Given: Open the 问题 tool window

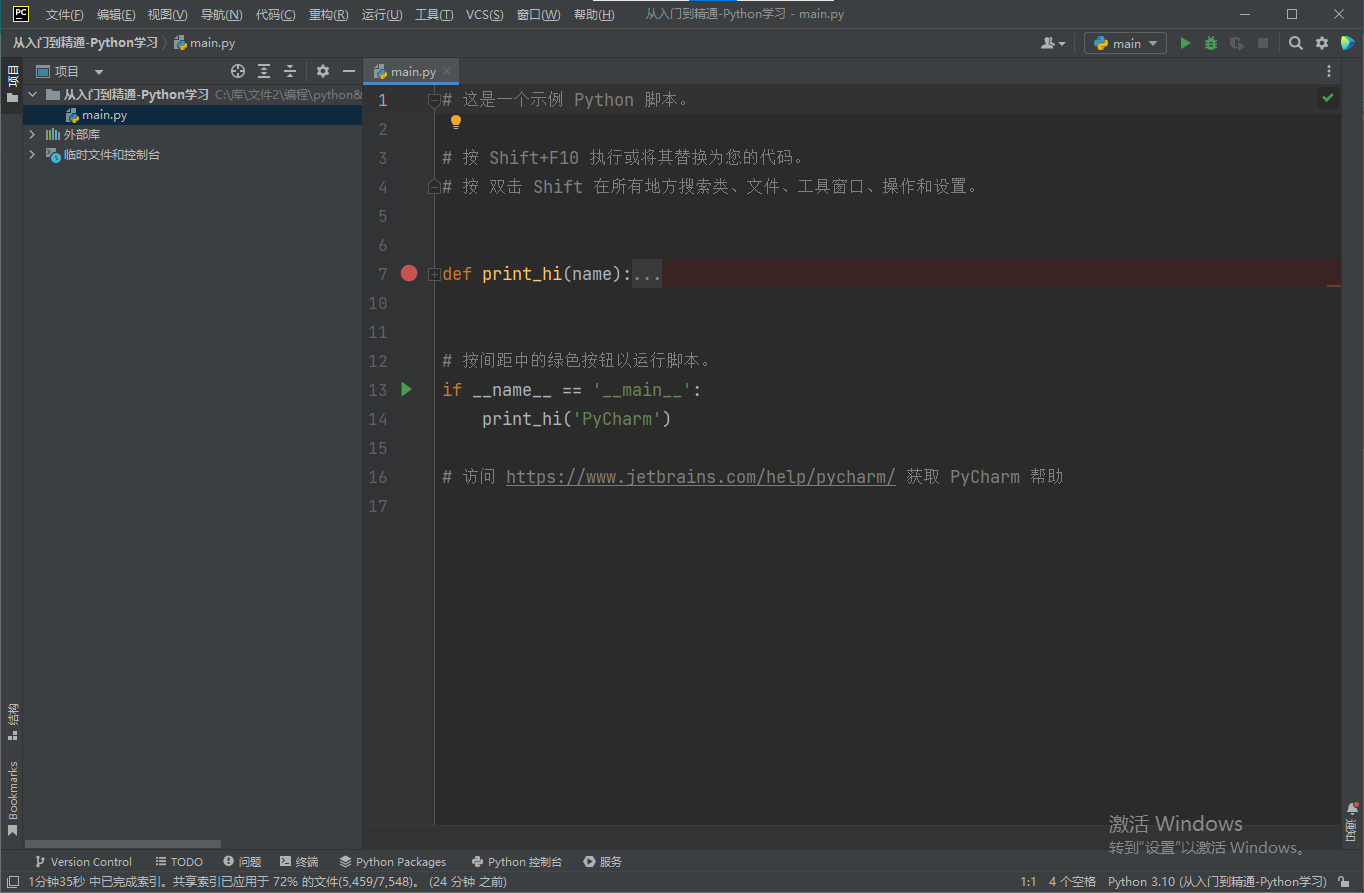Looking at the screenshot, I should click(x=242, y=861).
